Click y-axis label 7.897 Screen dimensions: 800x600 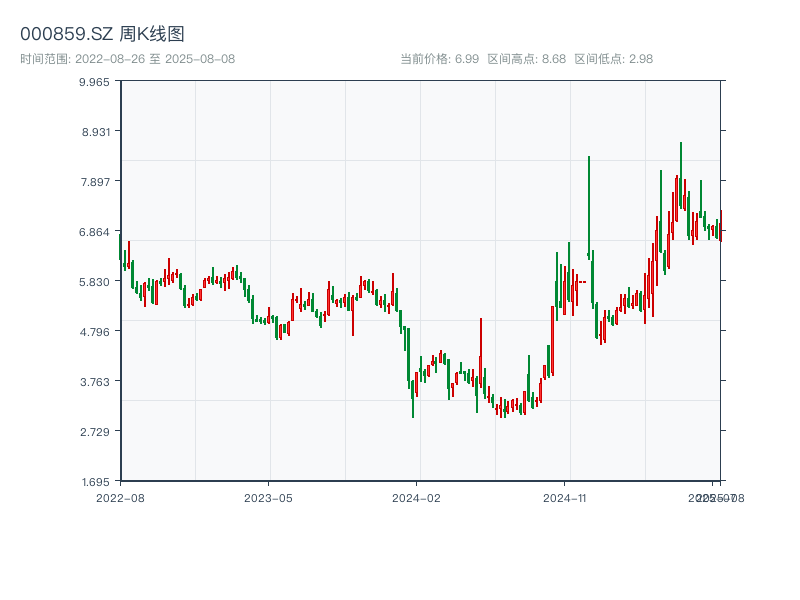pos(95,182)
